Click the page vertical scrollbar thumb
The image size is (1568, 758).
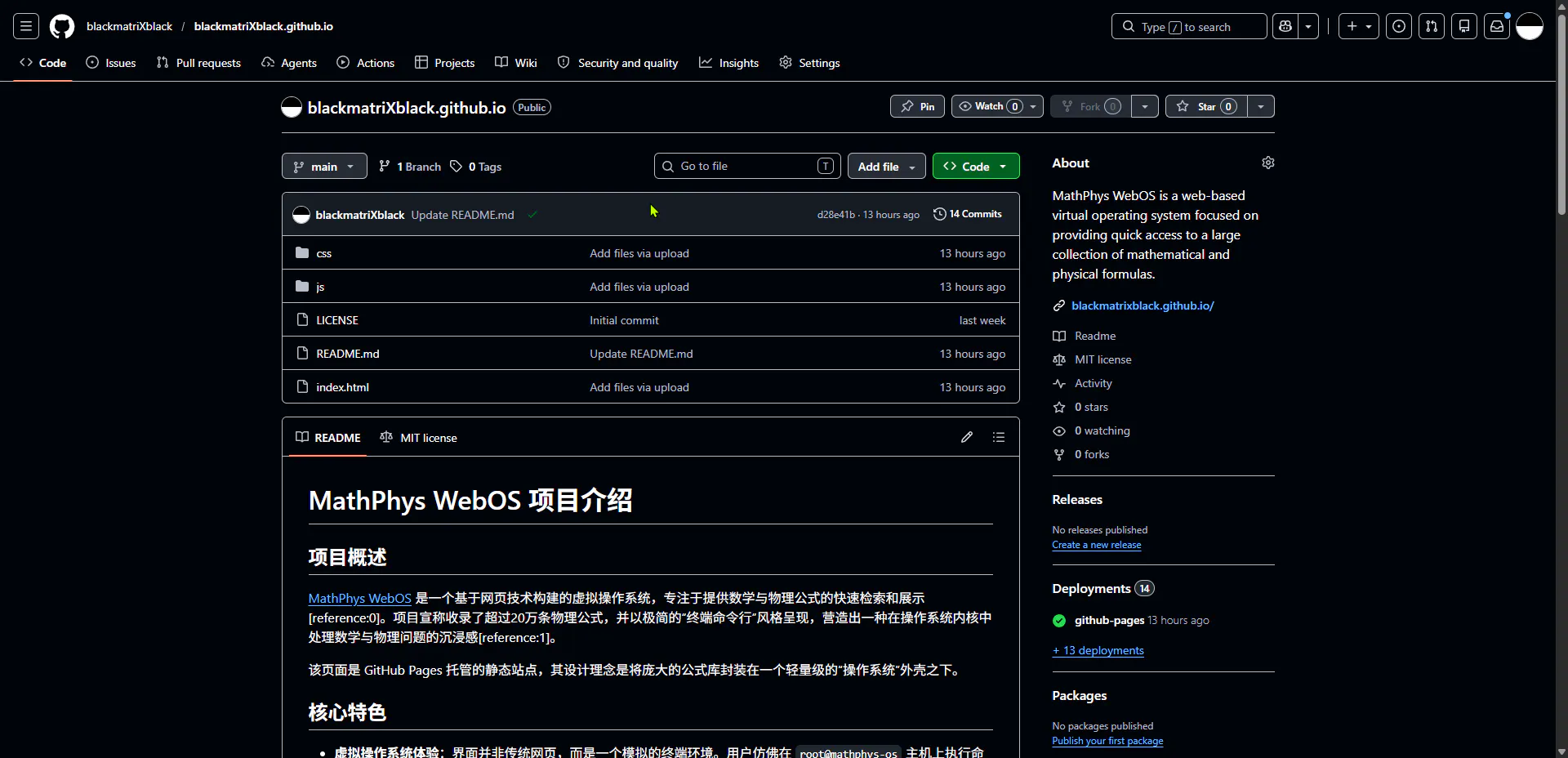coord(1561,114)
